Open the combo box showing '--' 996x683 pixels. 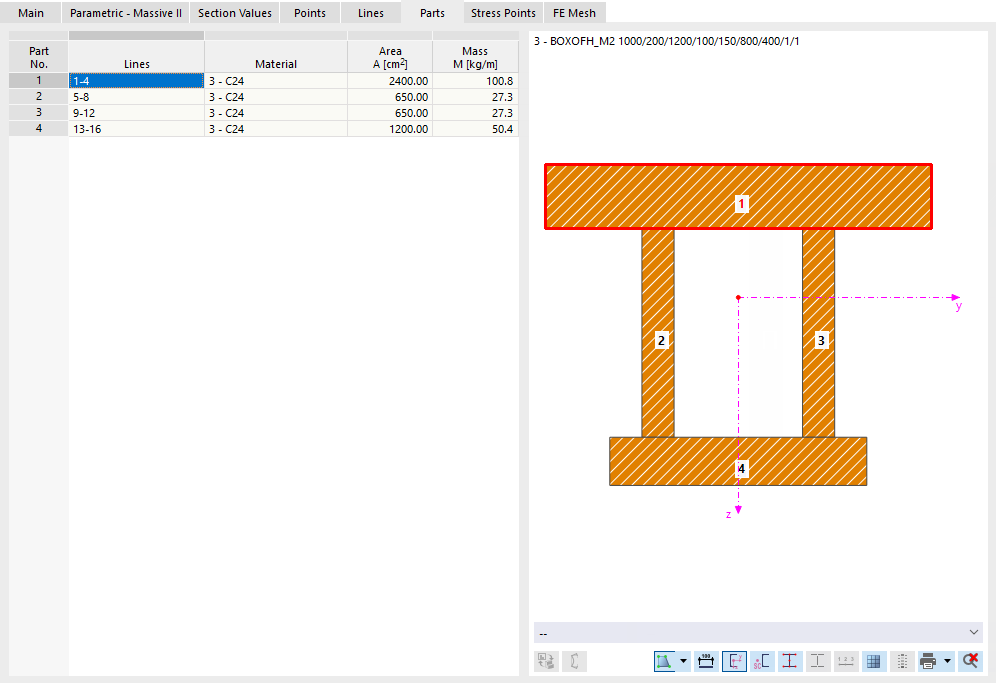click(x=758, y=633)
